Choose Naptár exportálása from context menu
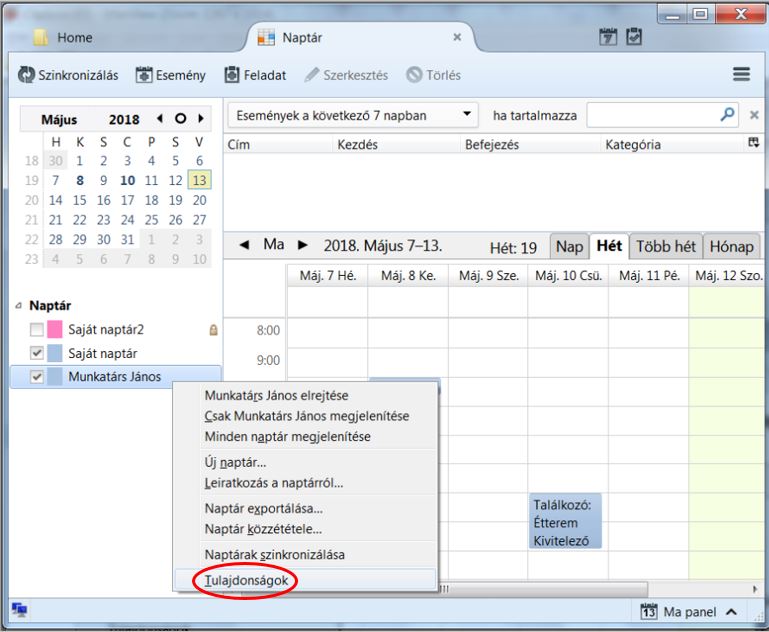Screen dimensions: 769x632 point(263,508)
